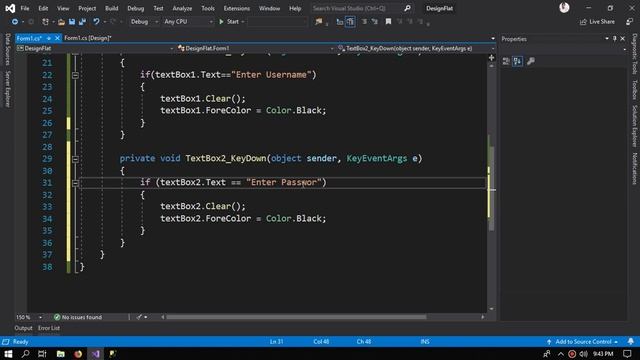Open Properties window position dropdown
640x360 pixels.
click(607, 39)
